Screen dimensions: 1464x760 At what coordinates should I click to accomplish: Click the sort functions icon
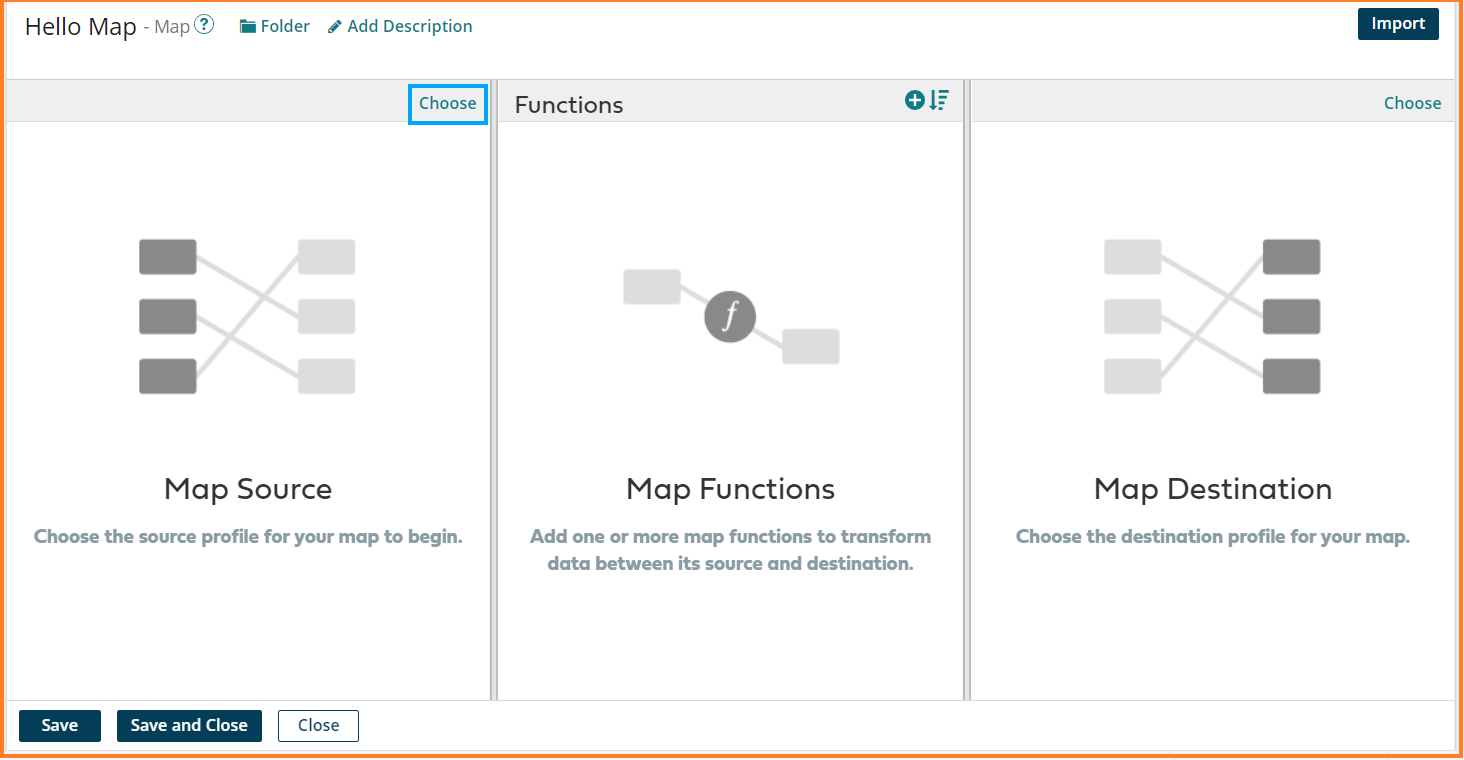[x=939, y=100]
